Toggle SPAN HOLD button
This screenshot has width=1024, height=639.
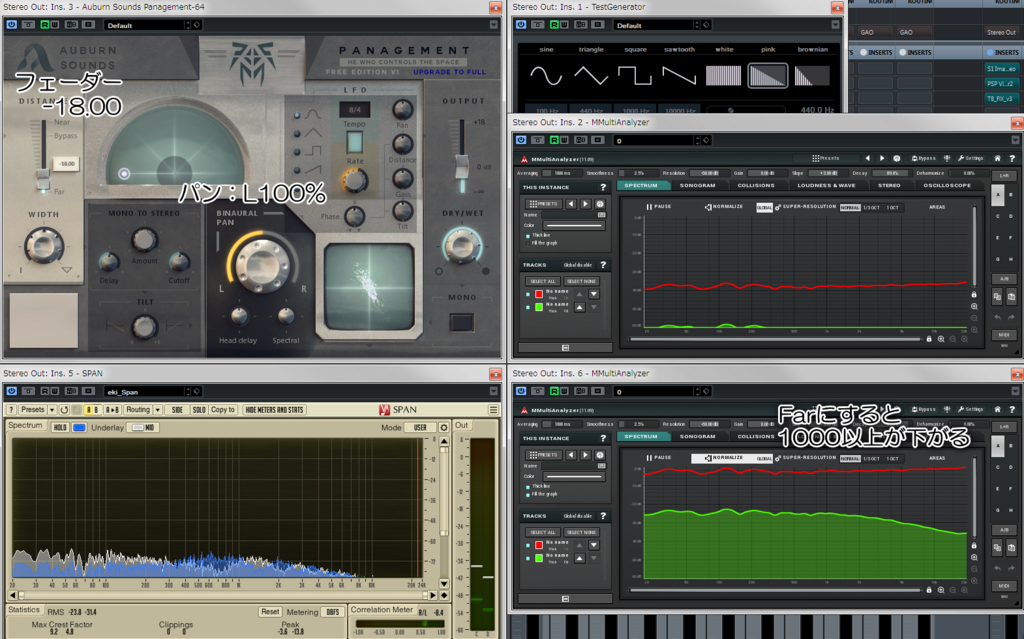(x=60, y=427)
